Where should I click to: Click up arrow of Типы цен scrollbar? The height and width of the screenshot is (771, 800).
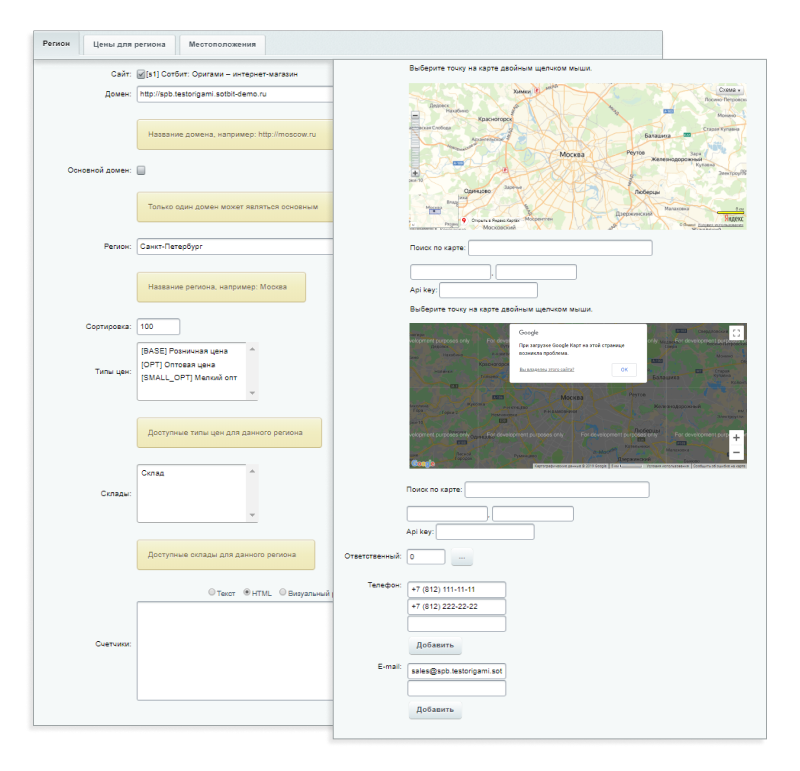tap(252, 349)
